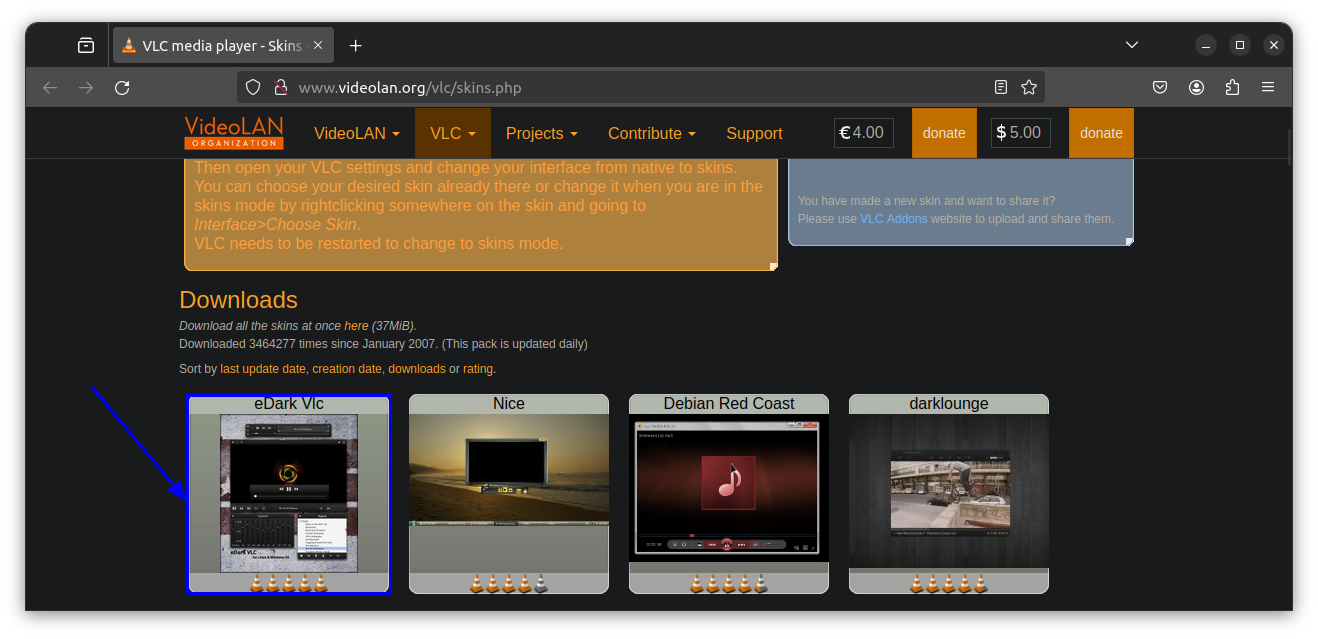
Task: Open the list all tabs chevron
Action: (1132, 45)
